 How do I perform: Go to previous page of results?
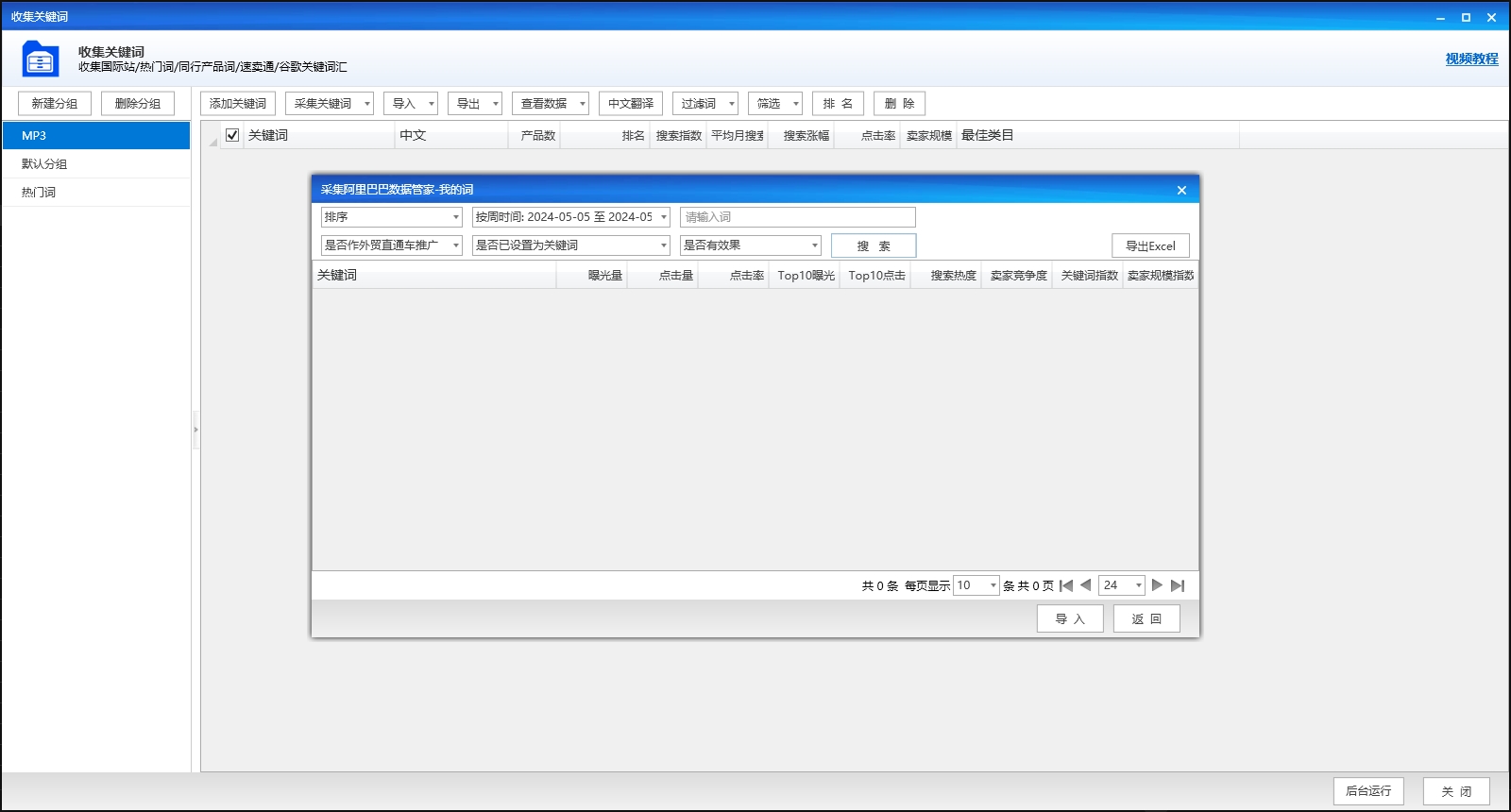(x=1086, y=585)
